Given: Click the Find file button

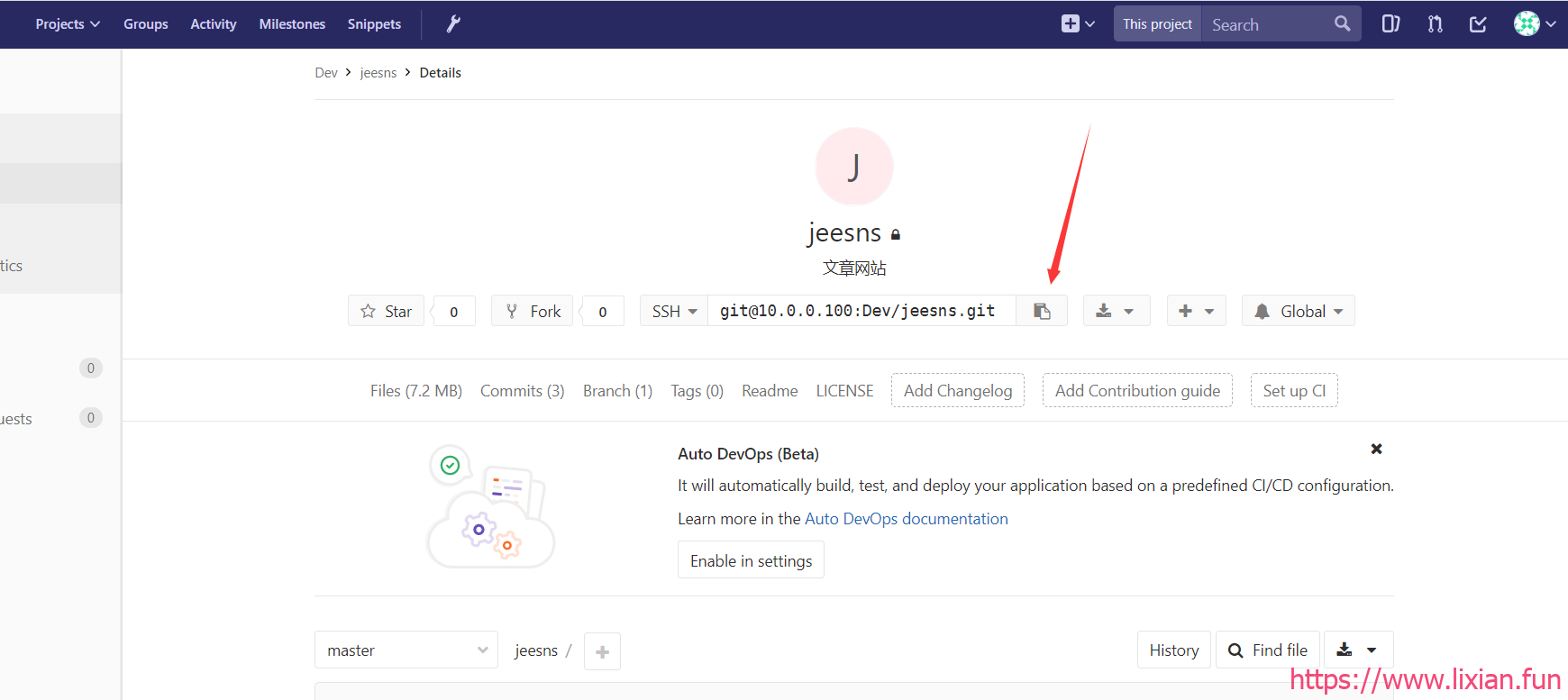Looking at the screenshot, I should [x=1268, y=650].
